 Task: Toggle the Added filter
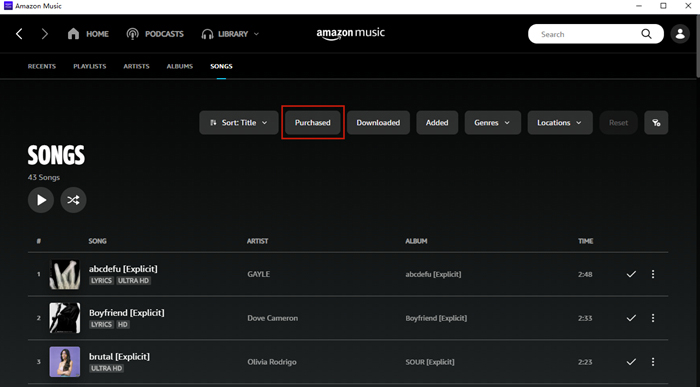pyautogui.click(x=437, y=123)
